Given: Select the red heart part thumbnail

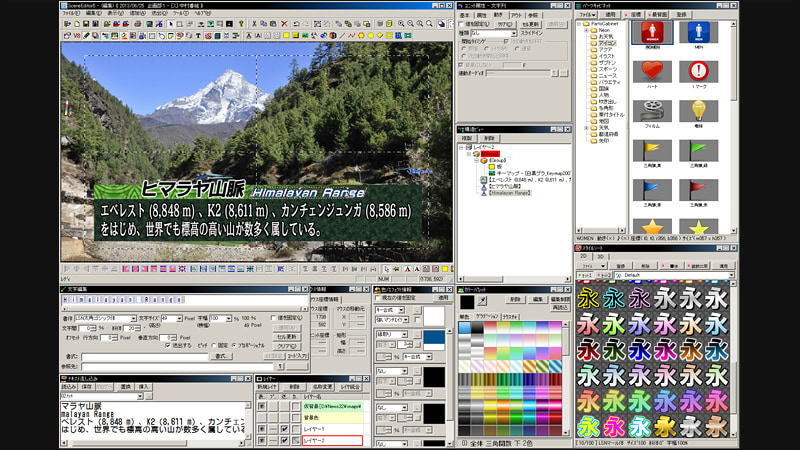Looking at the screenshot, I should [652, 71].
